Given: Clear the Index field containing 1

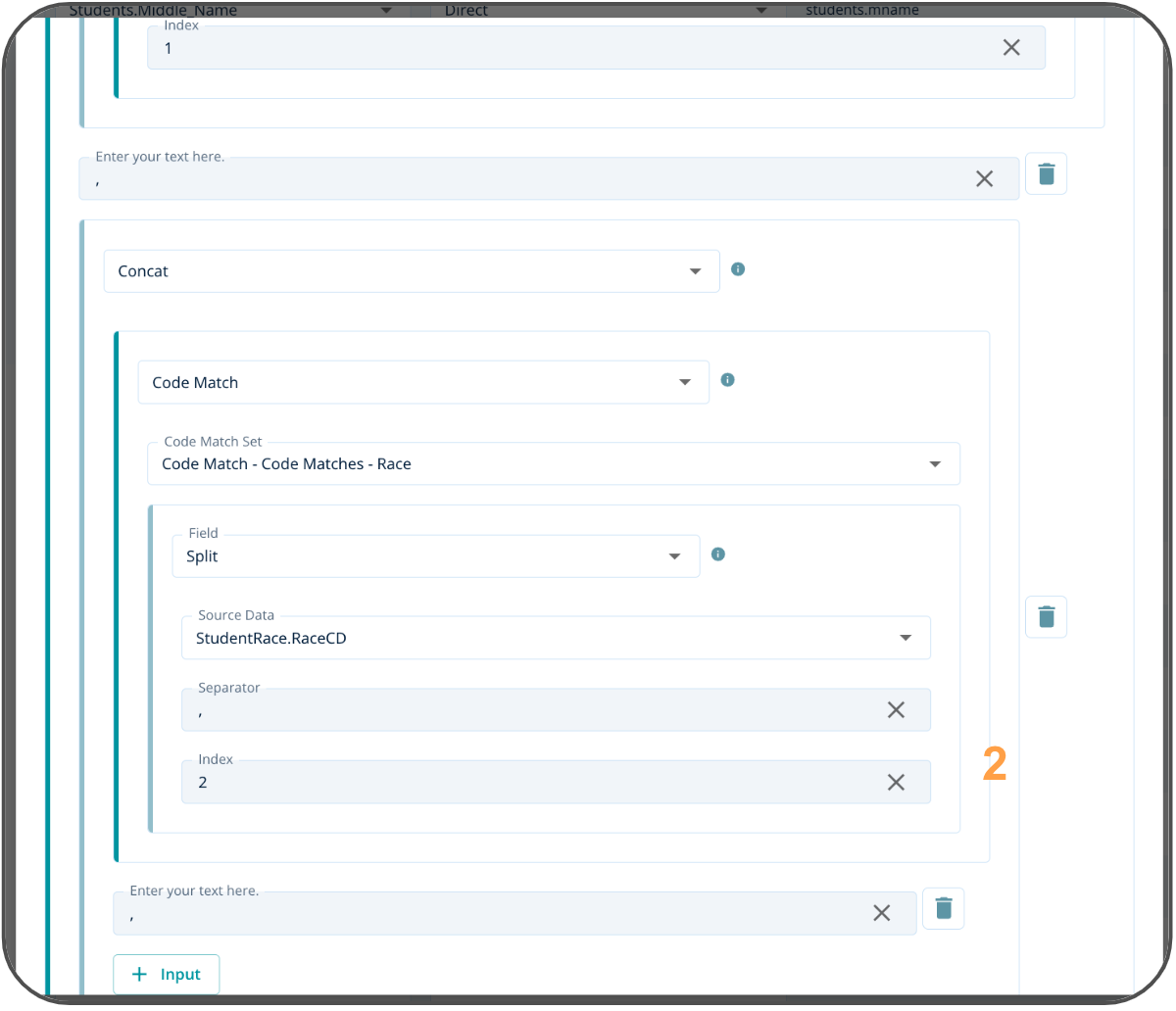Looking at the screenshot, I should point(1011,48).
